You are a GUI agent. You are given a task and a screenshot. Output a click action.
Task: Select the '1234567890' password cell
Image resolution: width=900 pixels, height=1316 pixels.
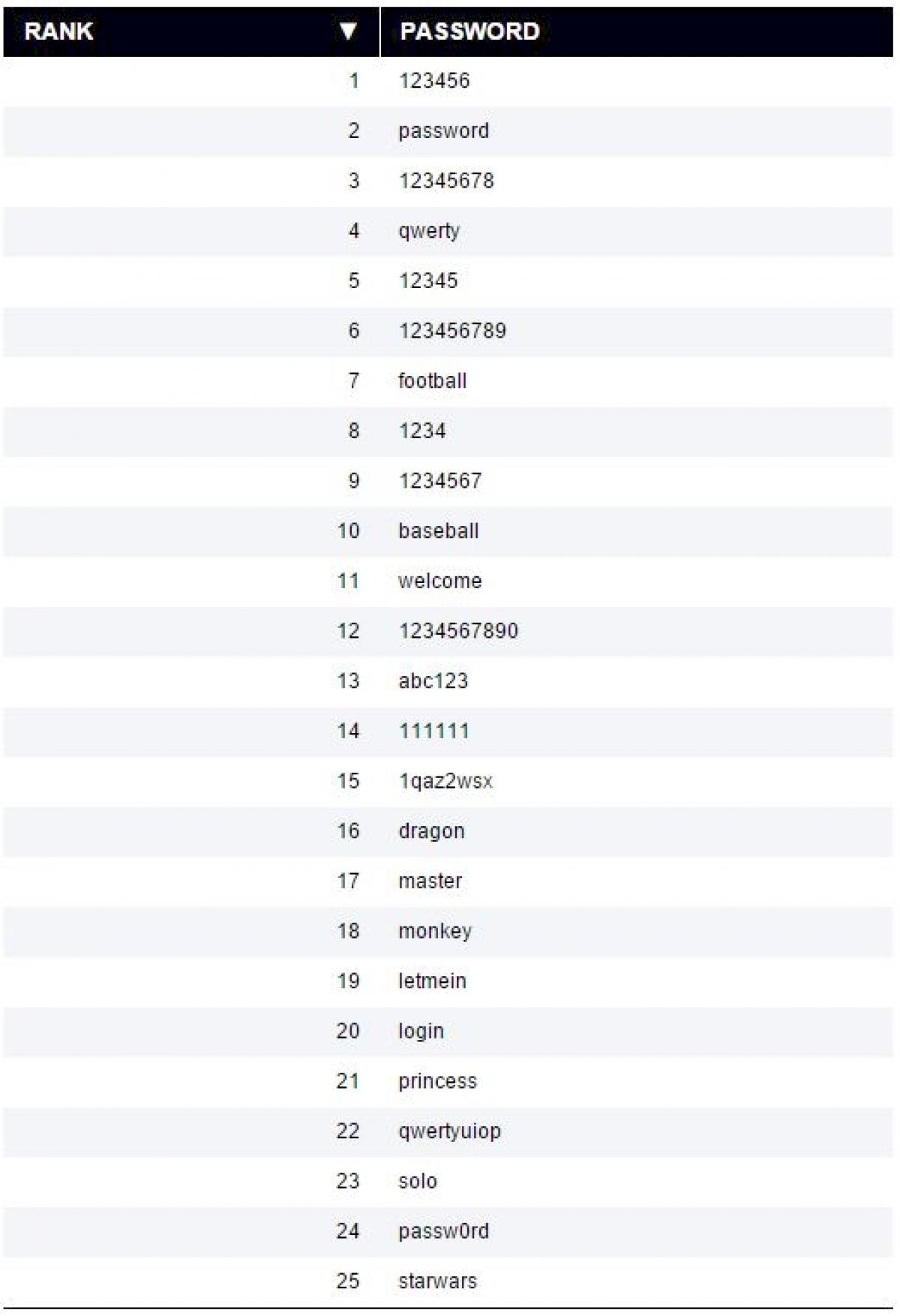[458, 631]
